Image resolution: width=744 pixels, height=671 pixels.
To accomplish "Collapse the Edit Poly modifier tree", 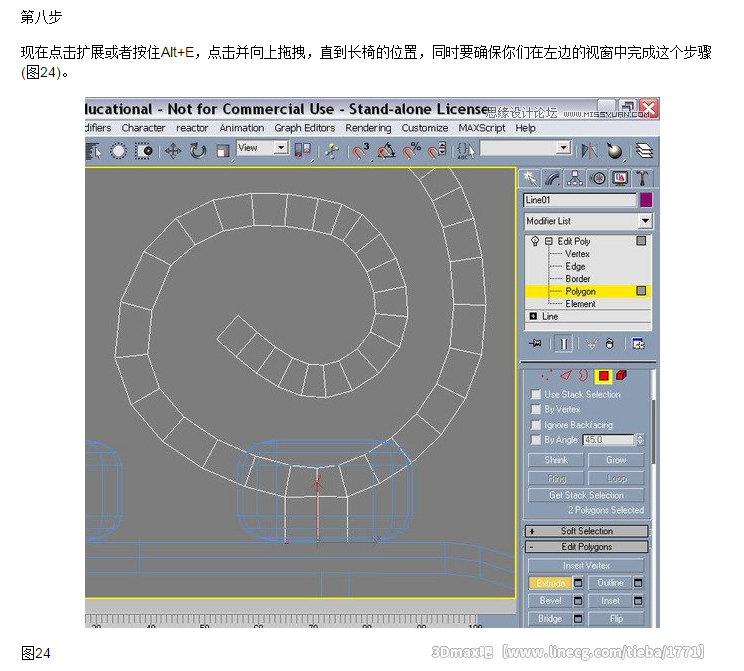I will pyautogui.click(x=549, y=241).
